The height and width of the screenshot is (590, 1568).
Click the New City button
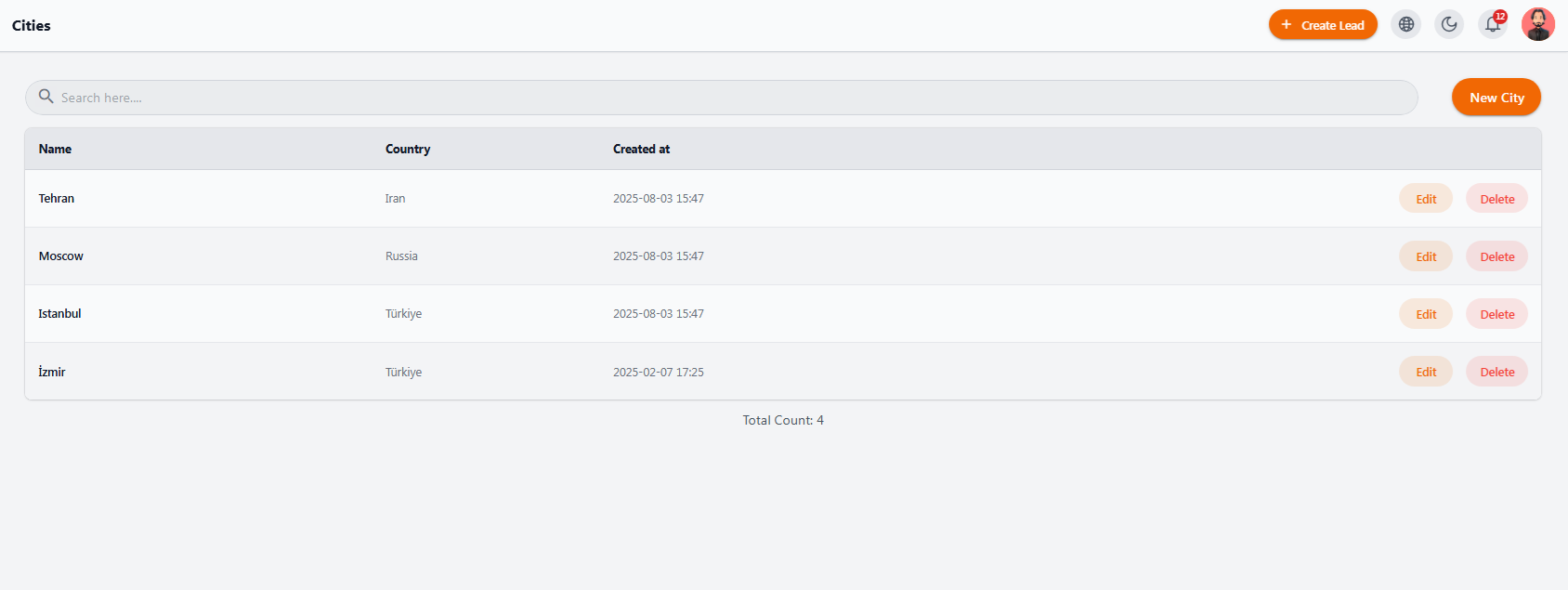pos(1496,98)
